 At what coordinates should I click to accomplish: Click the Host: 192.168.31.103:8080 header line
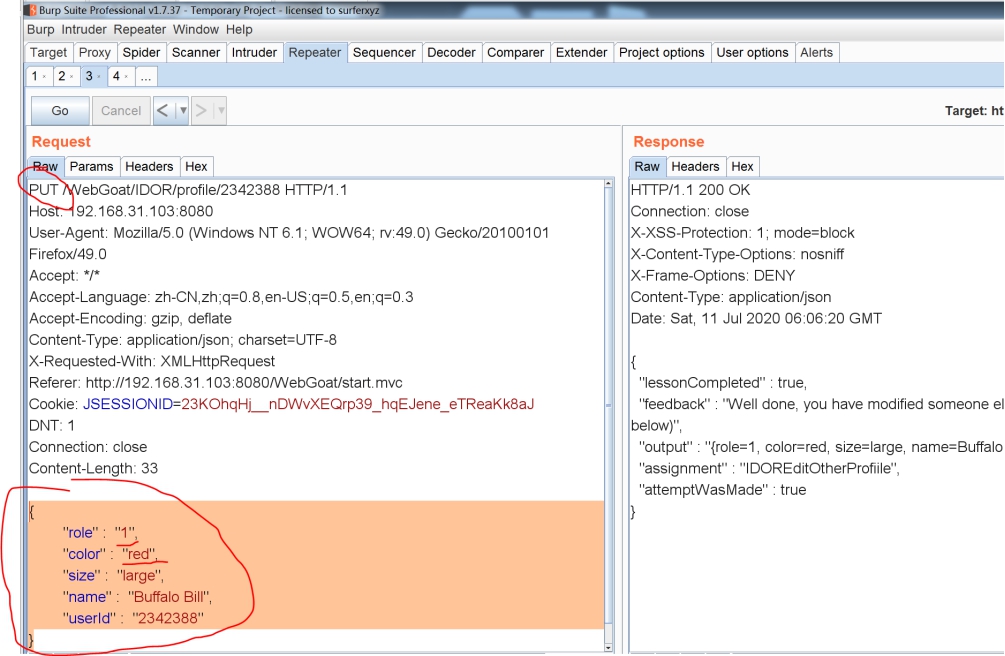121,212
